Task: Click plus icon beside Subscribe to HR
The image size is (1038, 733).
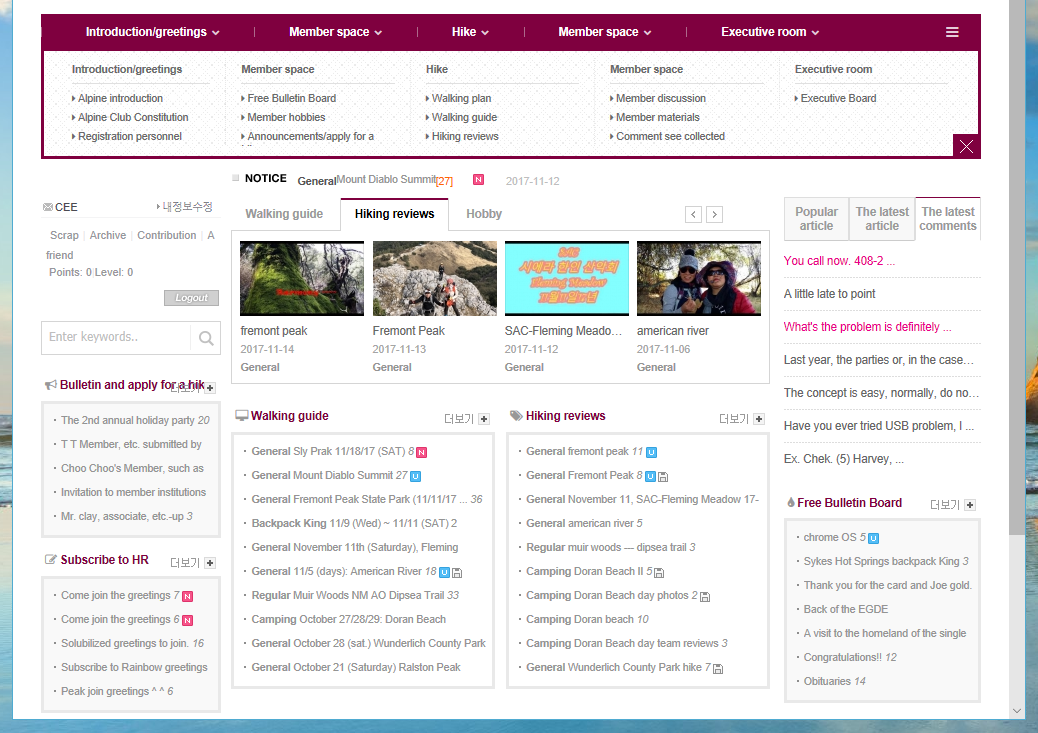Action: (x=210, y=562)
